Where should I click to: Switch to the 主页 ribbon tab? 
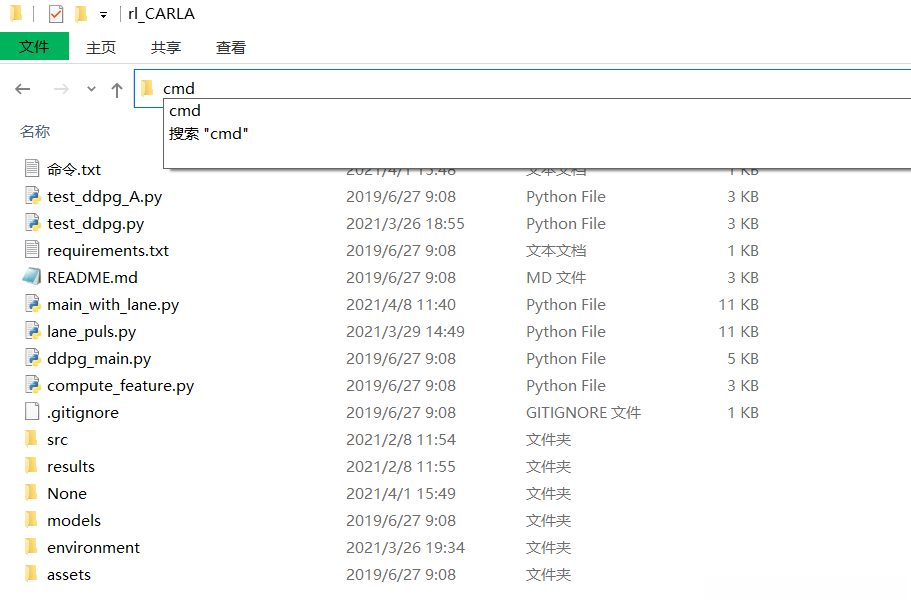(x=101, y=47)
